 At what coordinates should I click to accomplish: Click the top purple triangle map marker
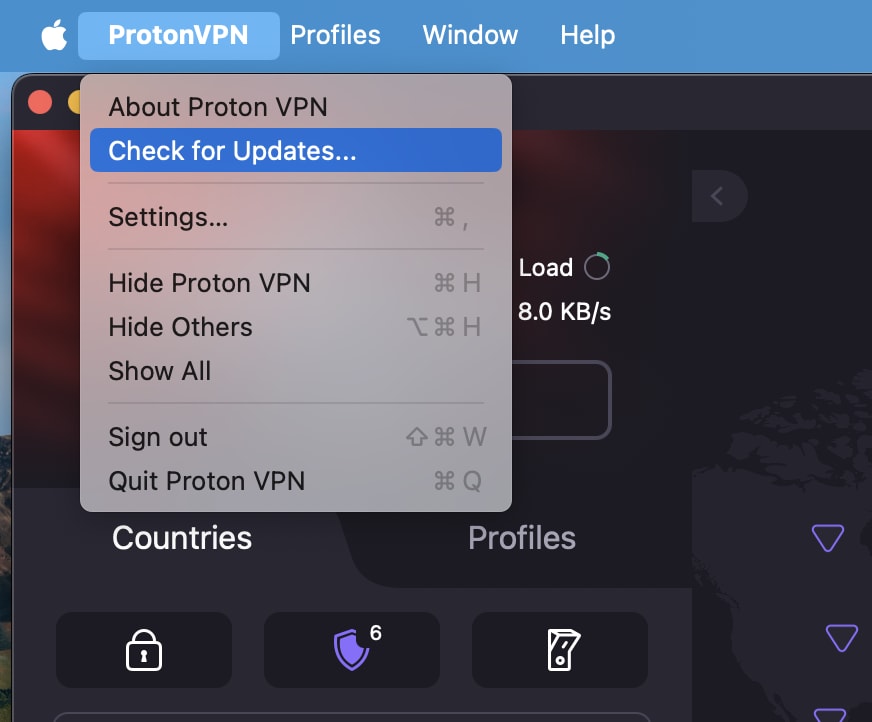coord(828,538)
